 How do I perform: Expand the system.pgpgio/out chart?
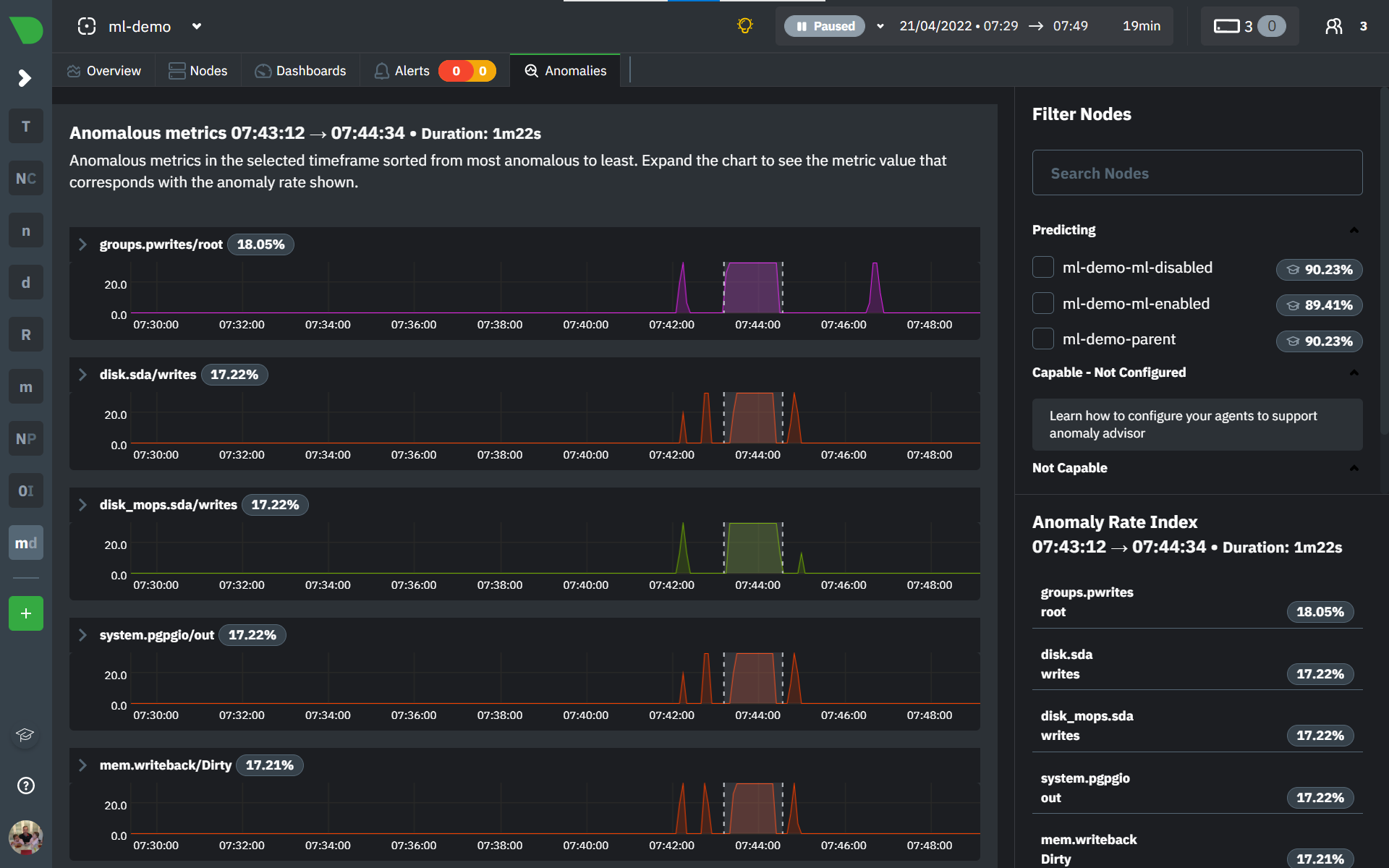tap(82, 635)
